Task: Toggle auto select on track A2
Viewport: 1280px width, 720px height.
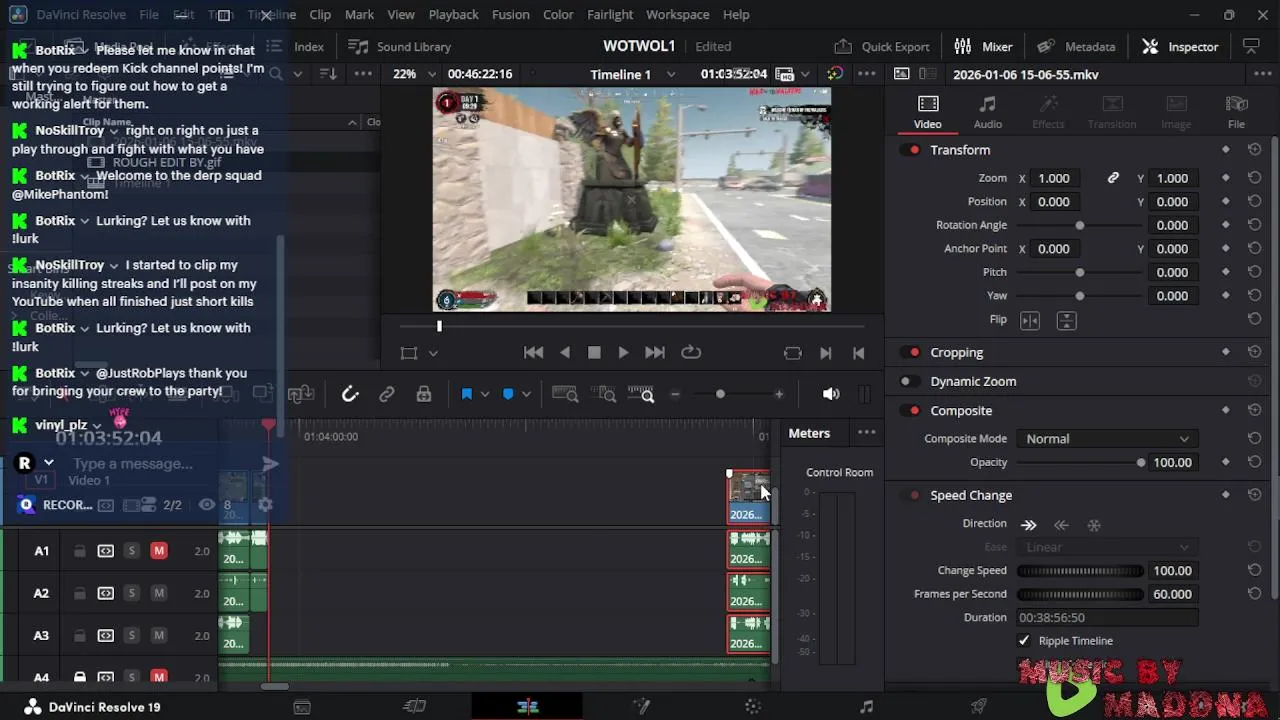Action: click(x=105, y=593)
